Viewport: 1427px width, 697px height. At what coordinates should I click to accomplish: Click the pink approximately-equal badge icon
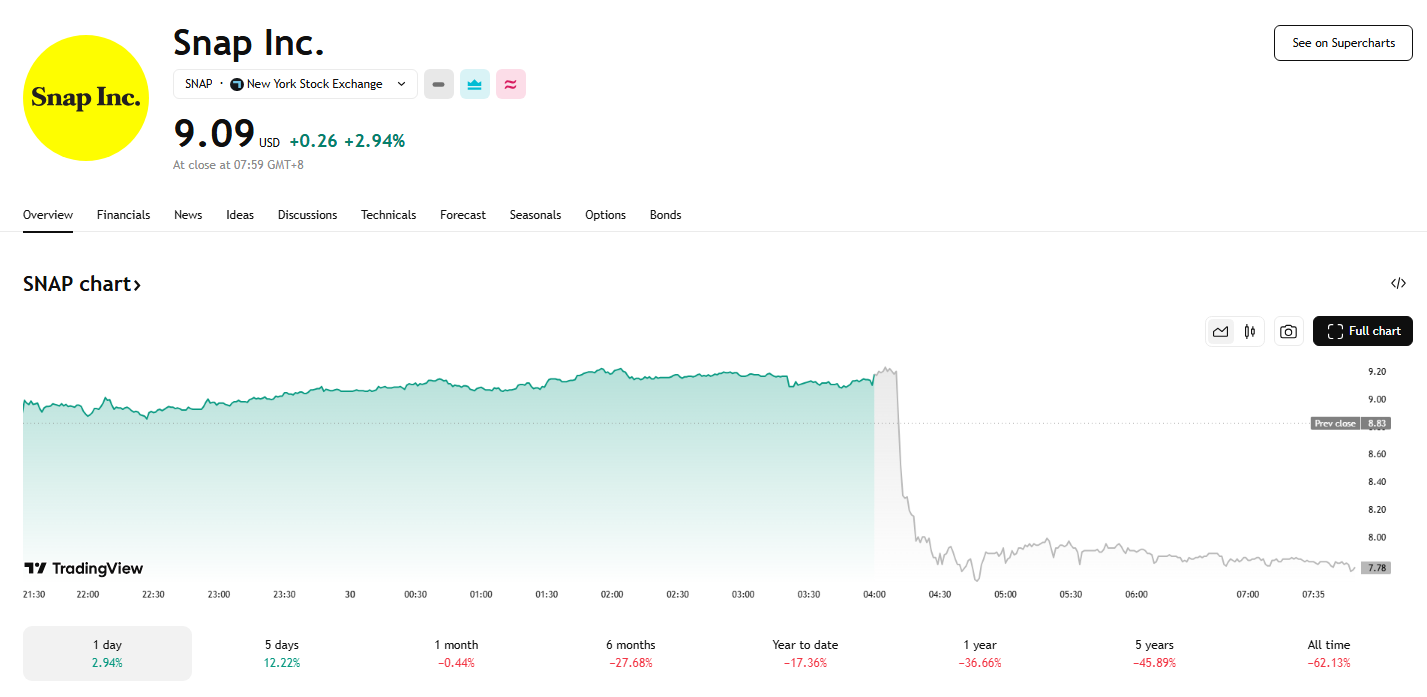pos(510,84)
